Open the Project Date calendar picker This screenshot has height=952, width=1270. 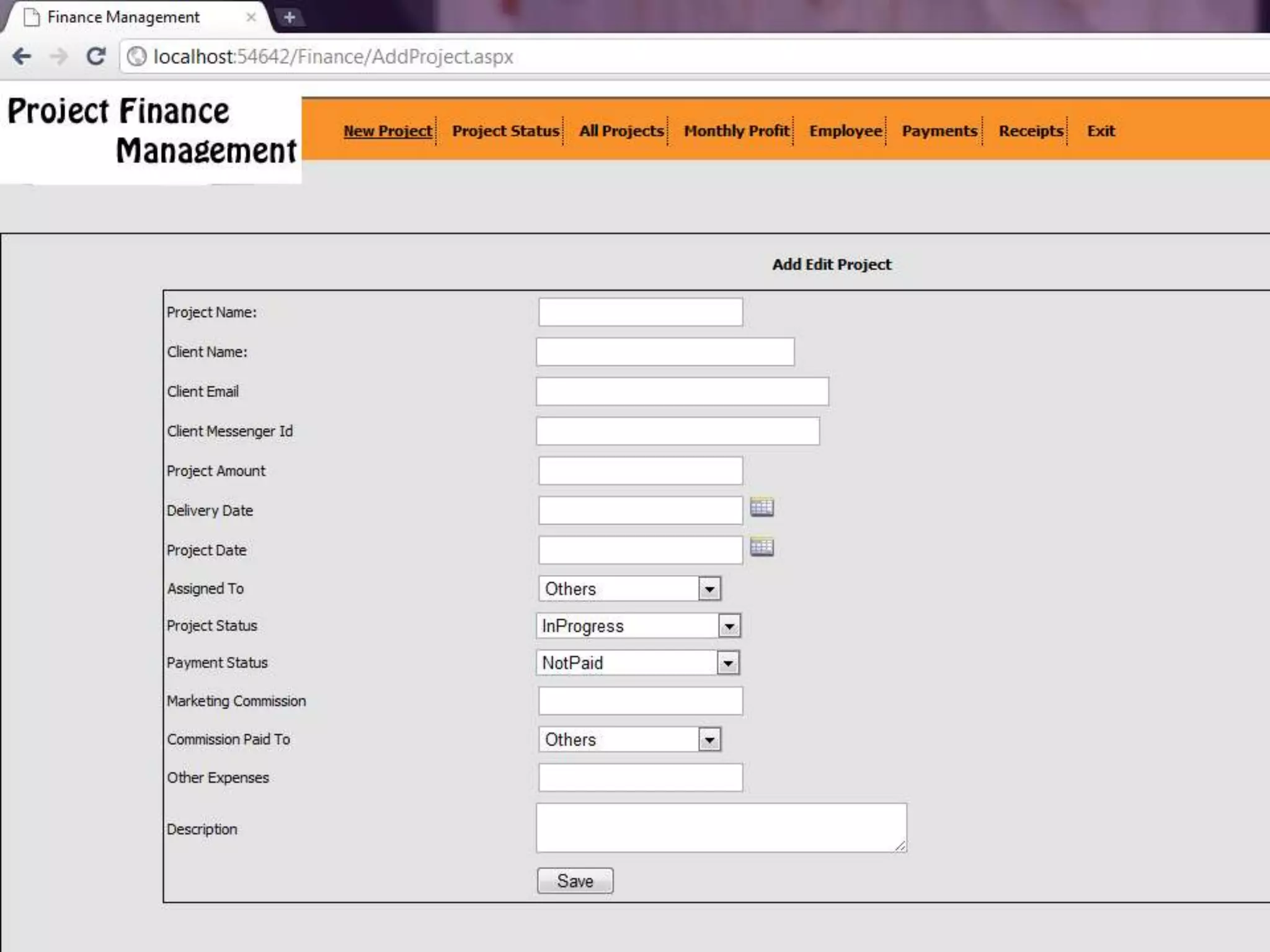(x=762, y=547)
